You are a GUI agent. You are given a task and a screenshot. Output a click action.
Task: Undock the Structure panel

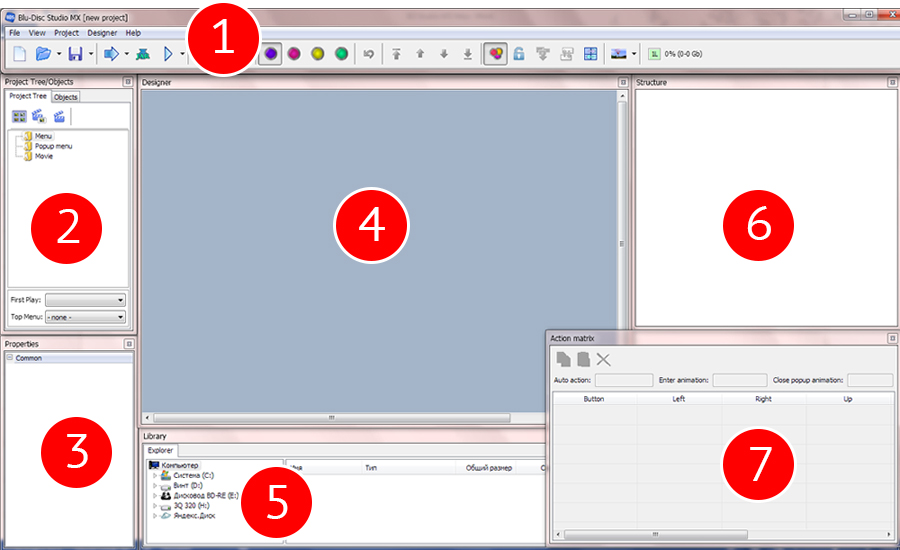pyautogui.click(x=892, y=82)
